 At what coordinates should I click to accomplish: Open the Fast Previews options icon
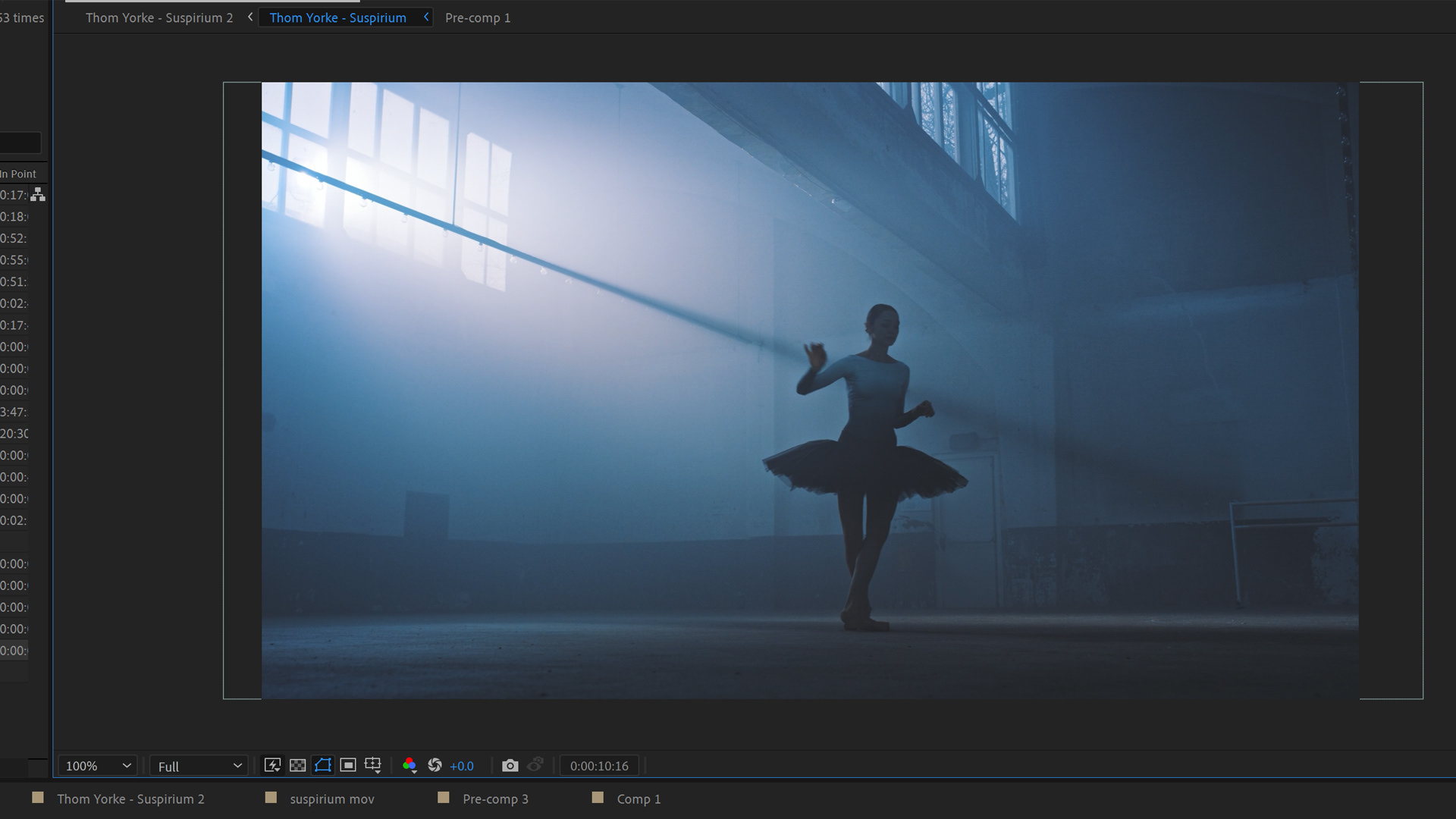(272, 765)
